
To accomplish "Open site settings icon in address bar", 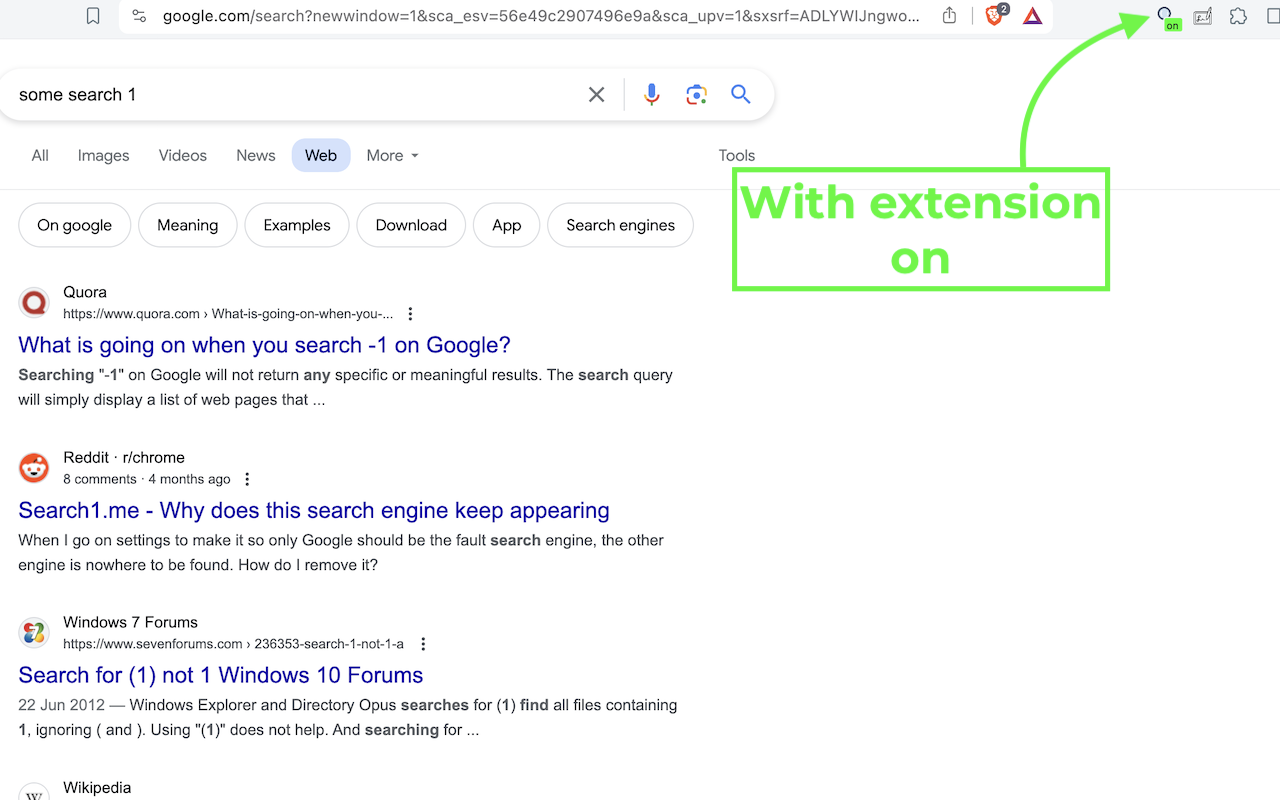I will point(139,16).
